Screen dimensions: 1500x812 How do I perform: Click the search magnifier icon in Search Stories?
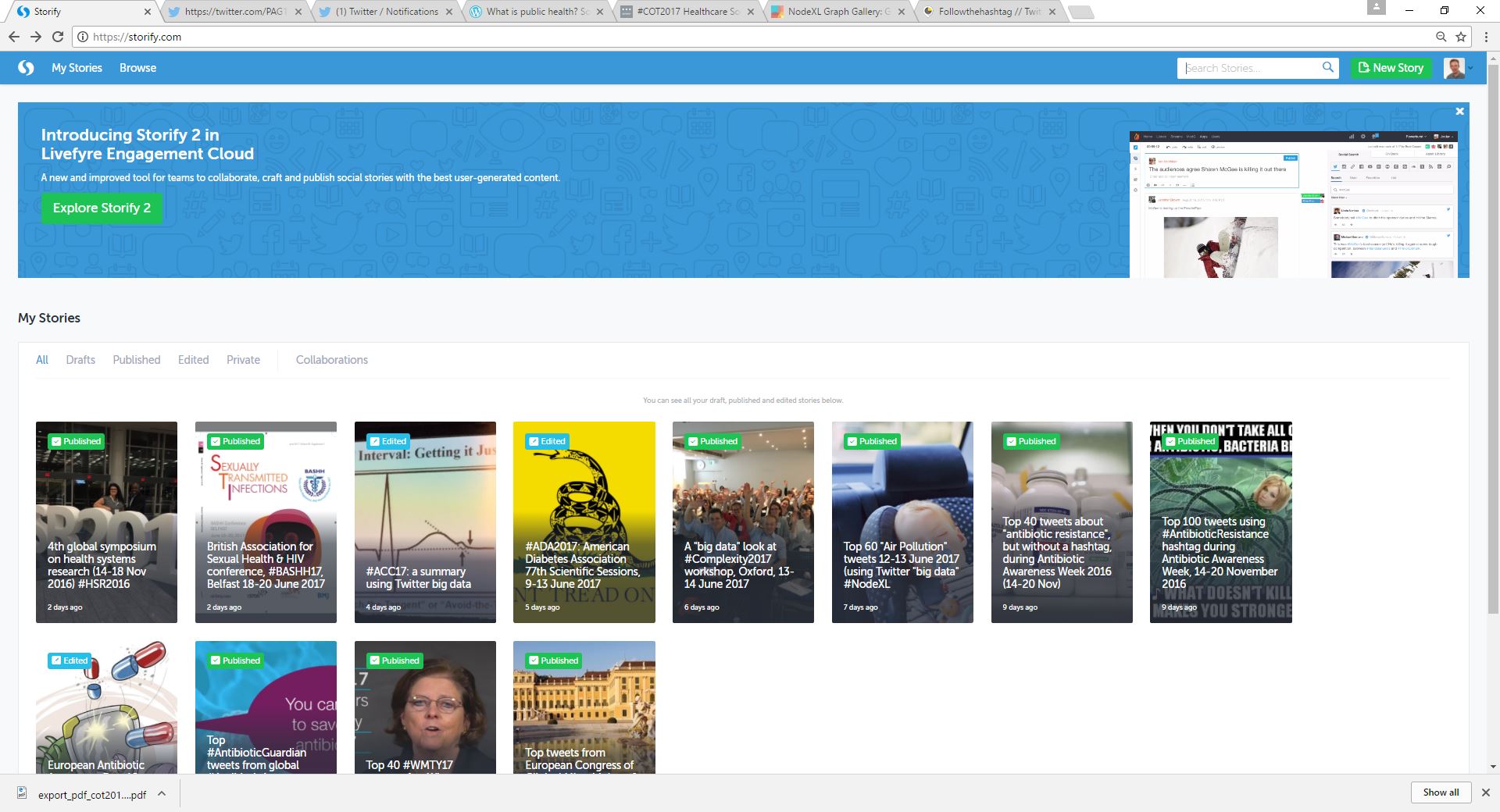1327,68
